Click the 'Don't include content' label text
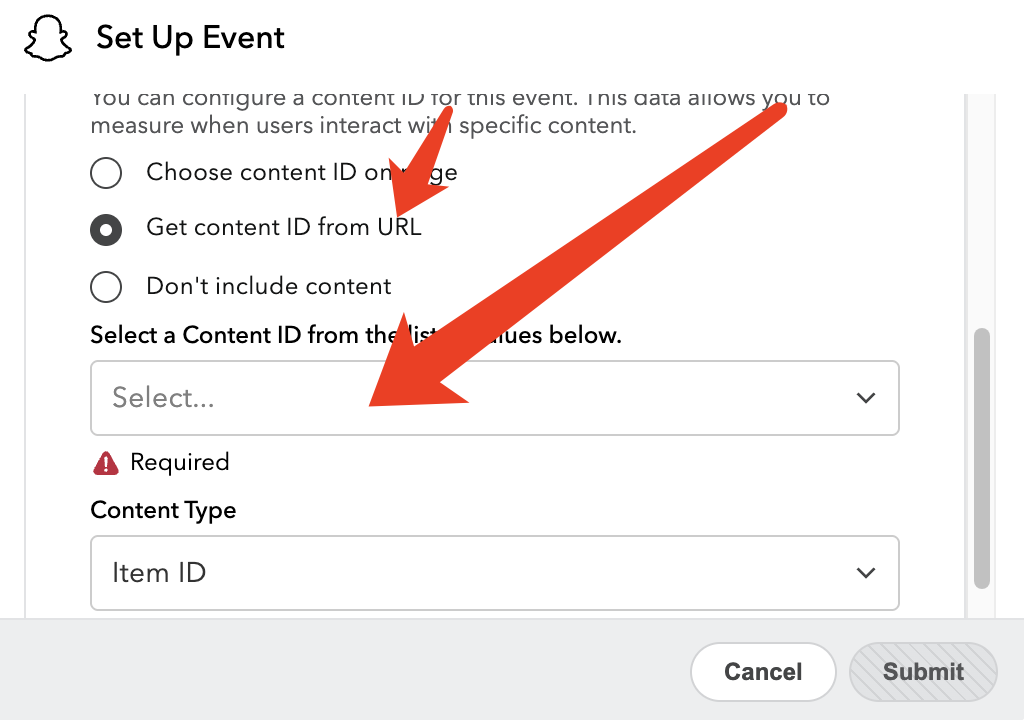Image resolution: width=1024 pixels, height=720 pixels. pyautogui.click(x=269, y=286)
